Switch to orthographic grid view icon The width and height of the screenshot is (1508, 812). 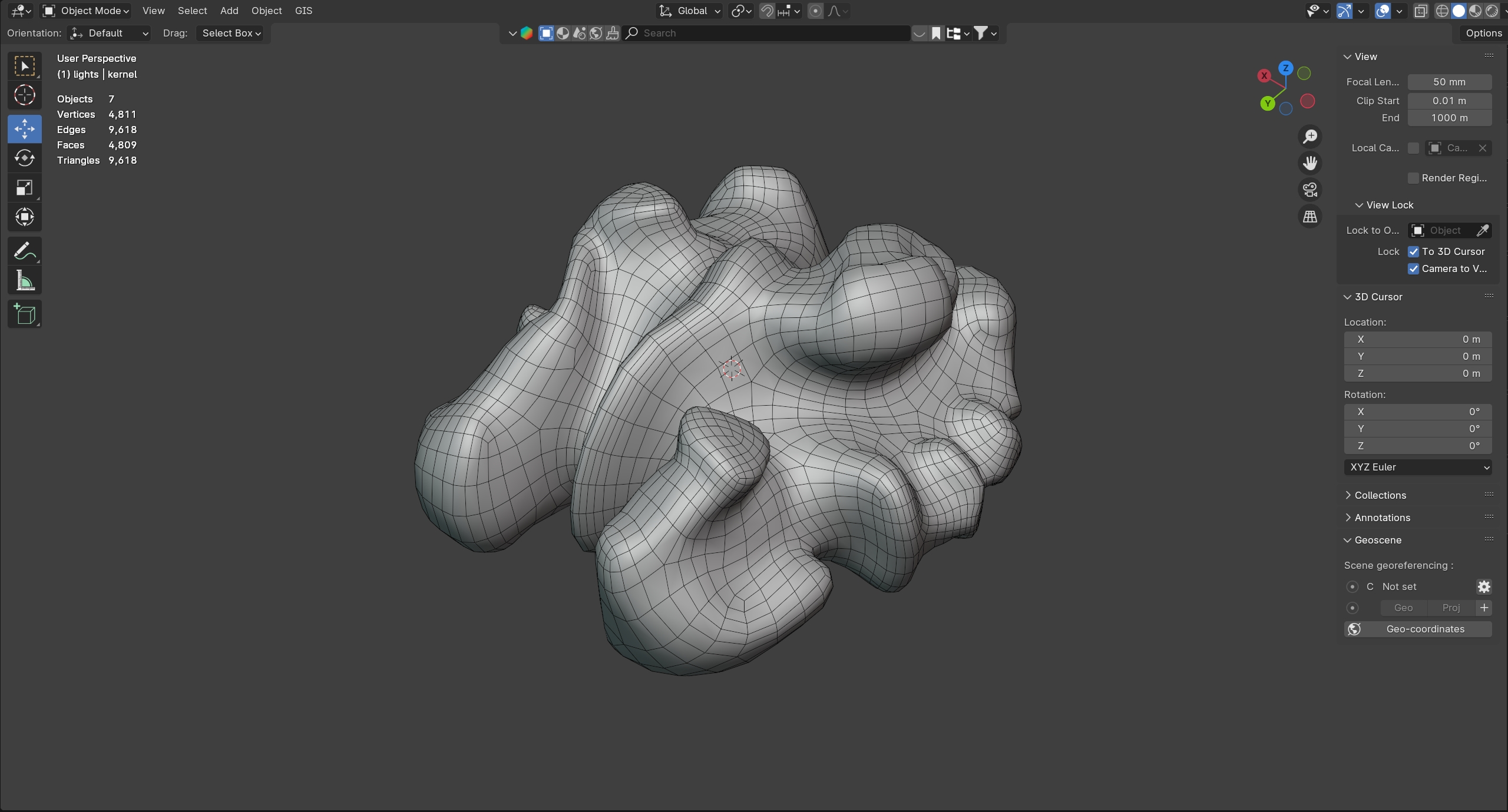[1309, 217]
